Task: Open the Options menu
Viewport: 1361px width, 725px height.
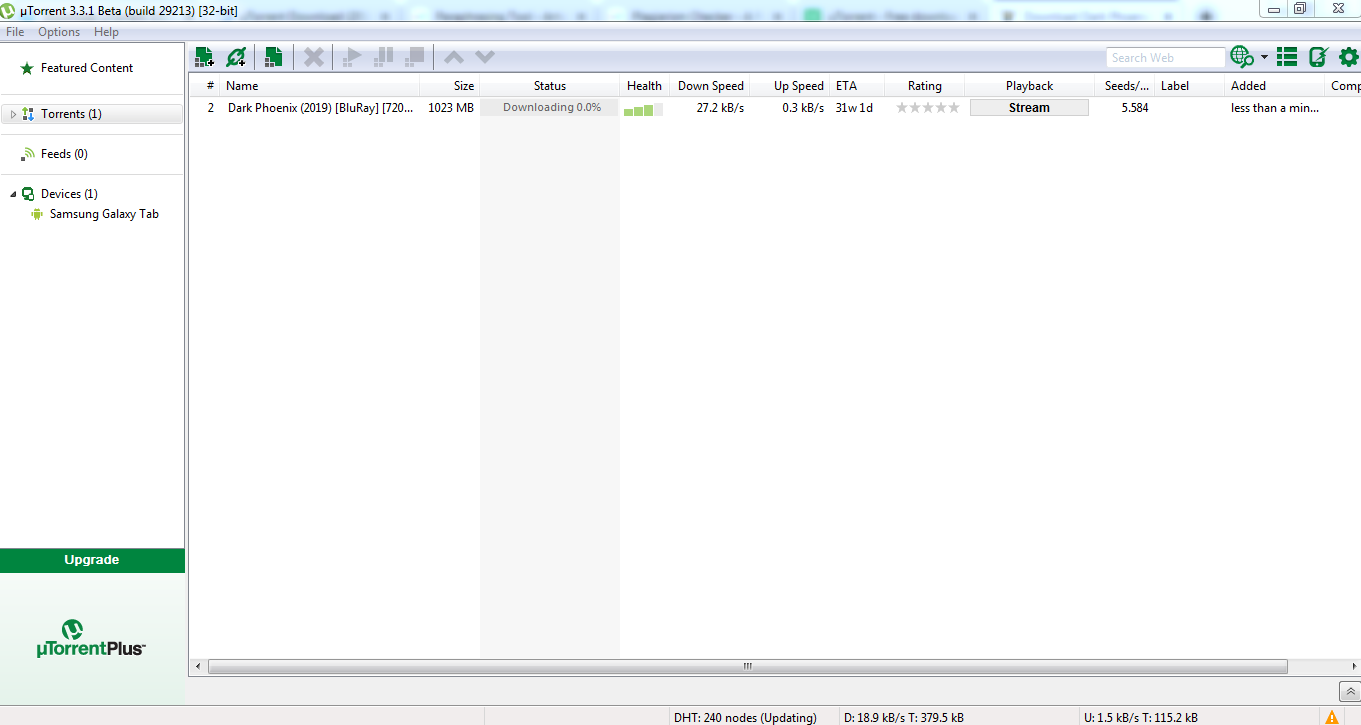Action: pos(59,32)
